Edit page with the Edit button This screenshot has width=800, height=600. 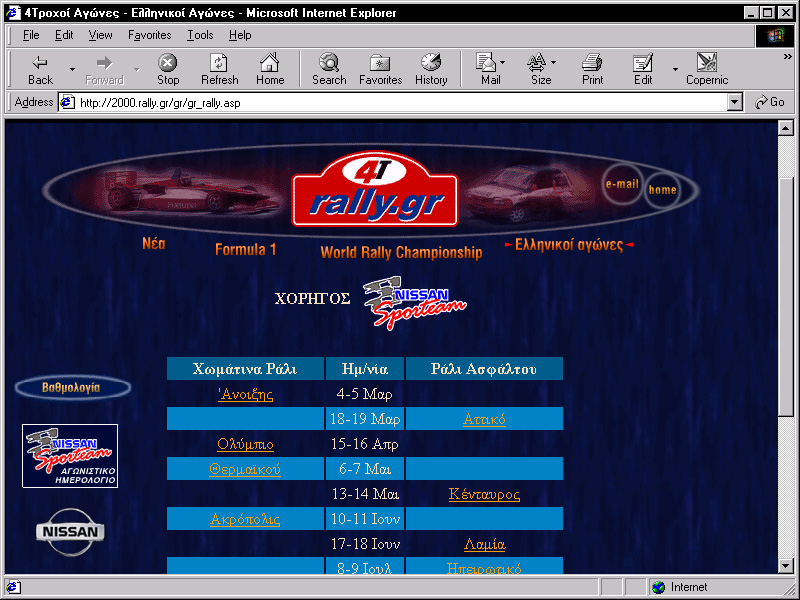coord(643,69)
